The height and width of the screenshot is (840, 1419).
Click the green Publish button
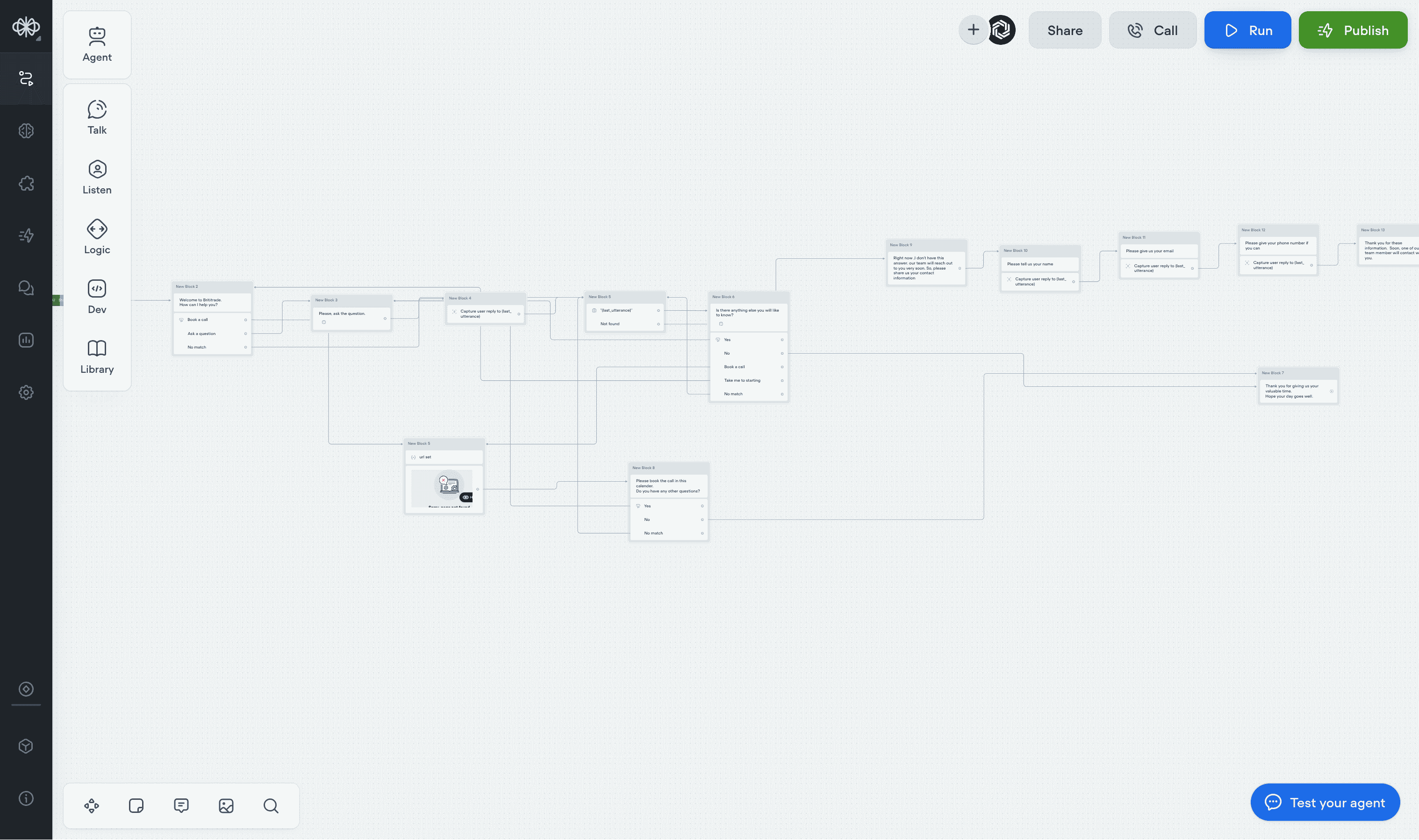(1353, 30)
